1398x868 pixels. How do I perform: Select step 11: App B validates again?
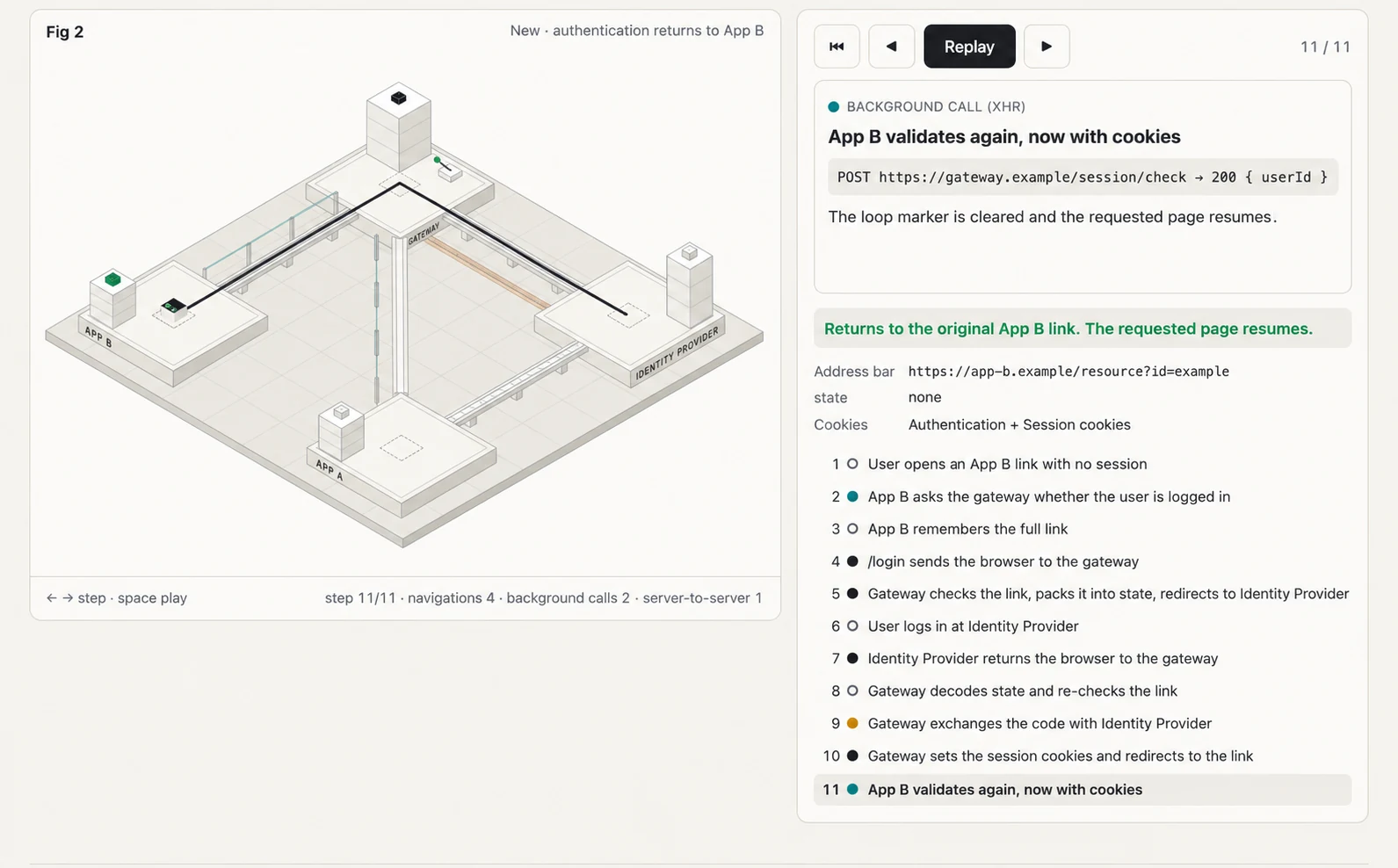[x=1083, y=790]
